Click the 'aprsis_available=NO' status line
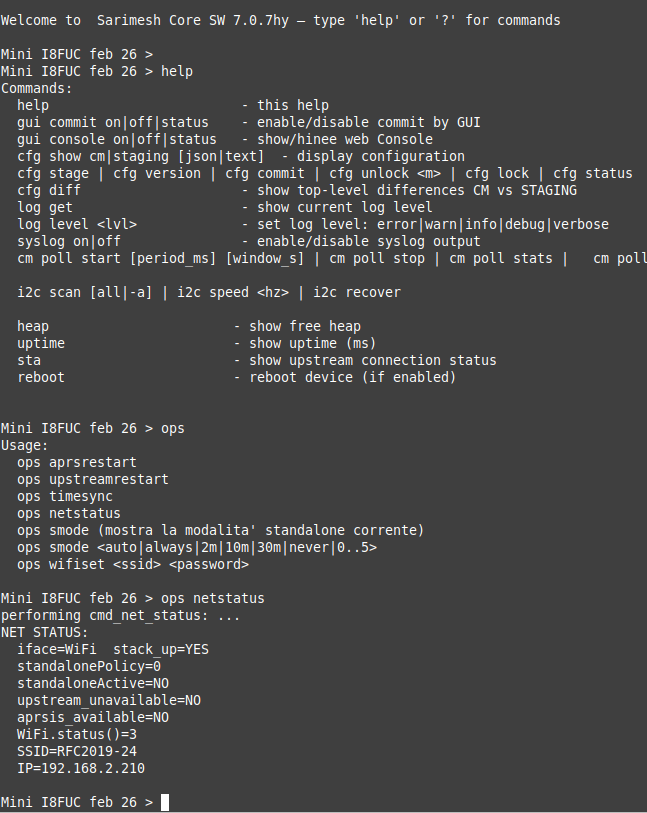 click(x=92, y=717)
